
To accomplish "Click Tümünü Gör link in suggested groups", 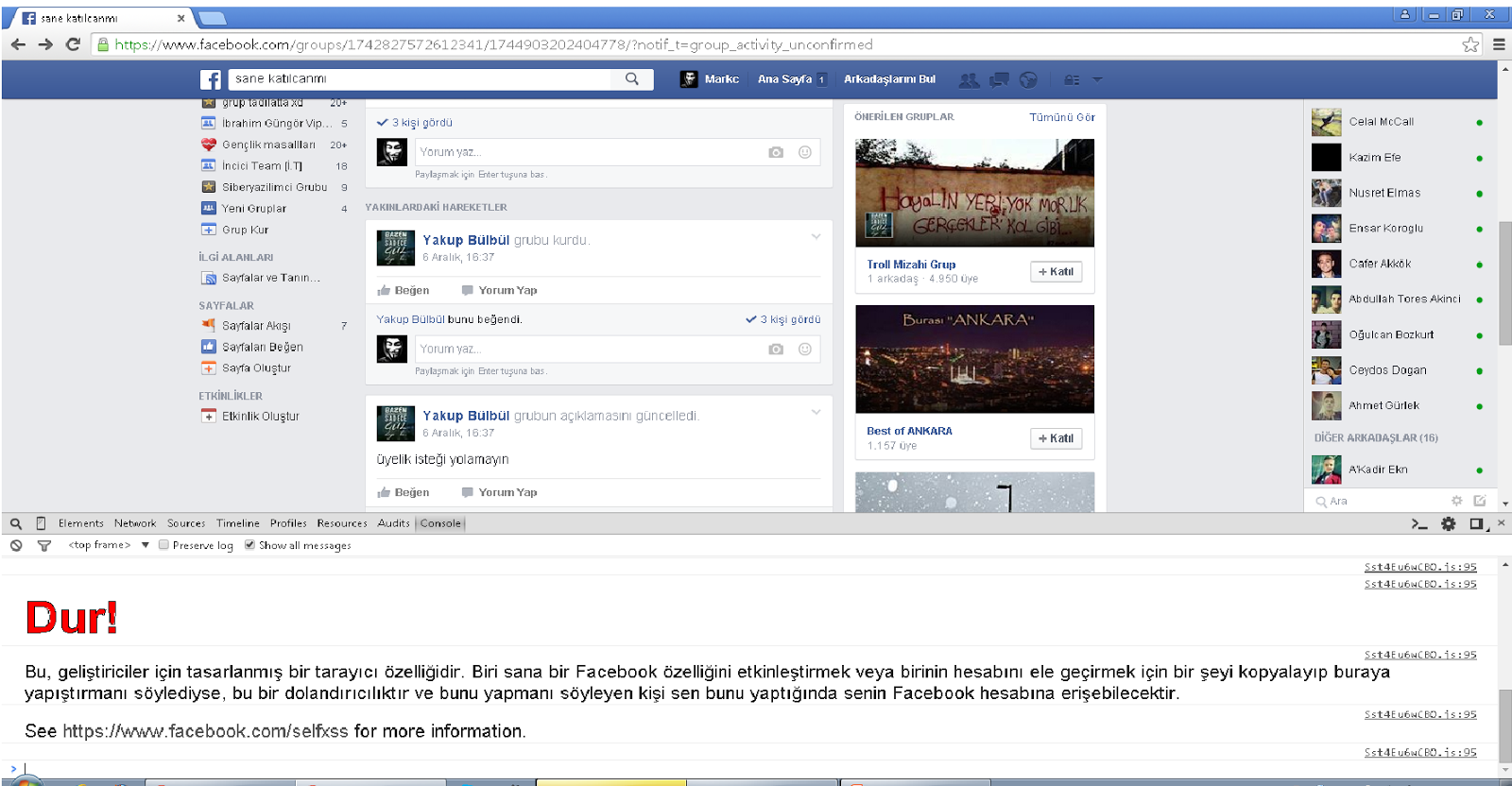I will point(1062,117).
